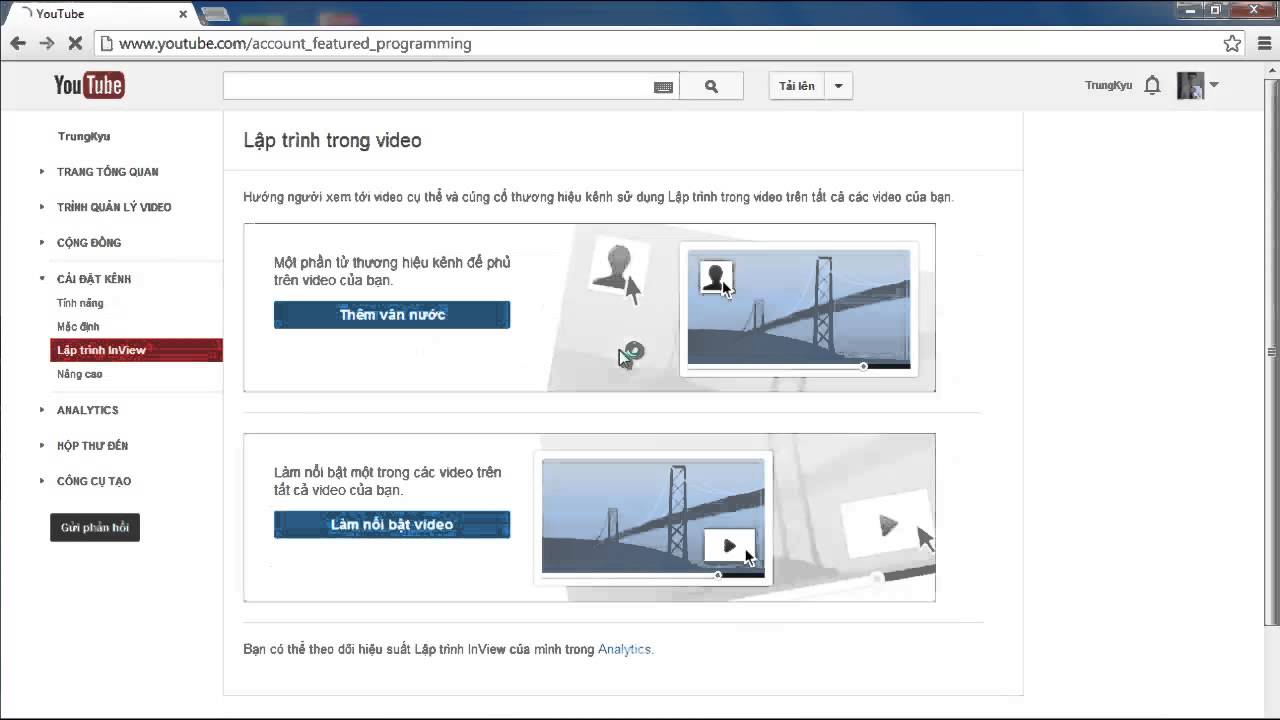The height and width of the screenshot is (720, 1280).
Task: Bookmark this page with the star icon
Action: [1232, 43]
